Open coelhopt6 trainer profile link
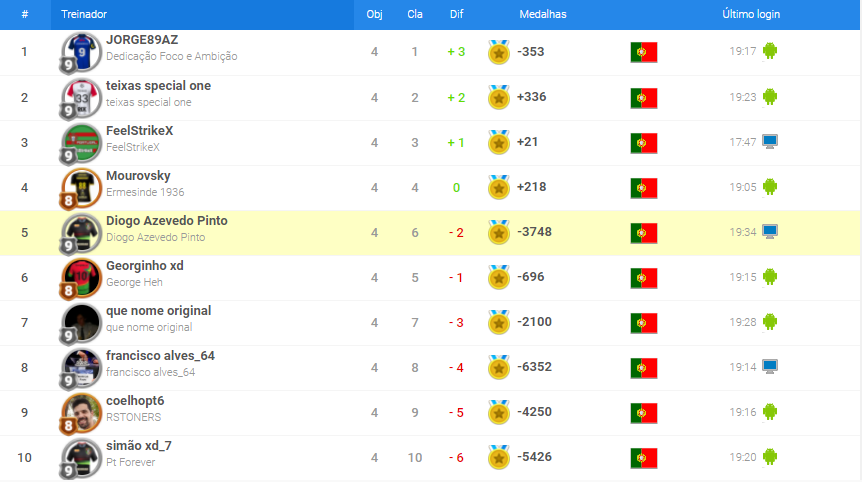The height and width of the screenshot is (482, 862). point(135,401)
